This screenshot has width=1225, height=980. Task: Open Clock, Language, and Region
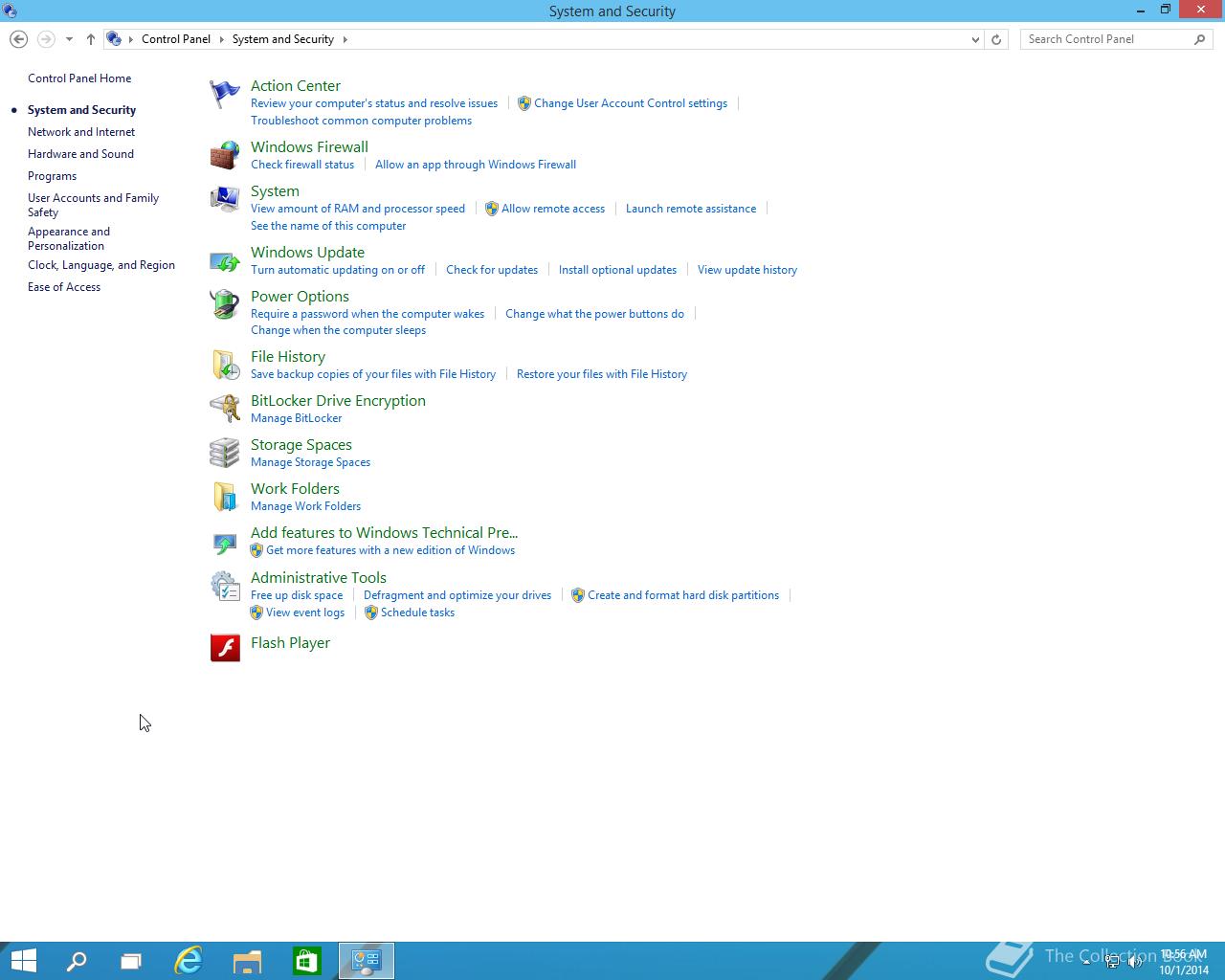point(101,265)
